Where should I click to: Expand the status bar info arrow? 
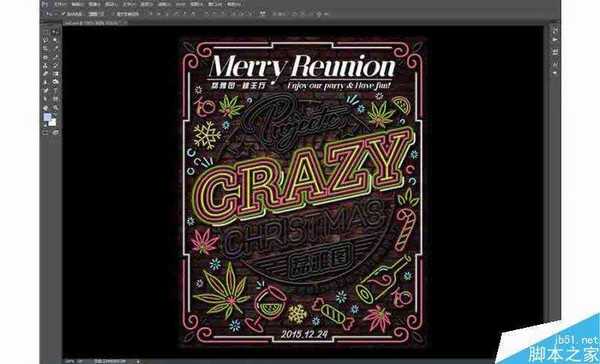pyautogui.click(x=138, y=361)
